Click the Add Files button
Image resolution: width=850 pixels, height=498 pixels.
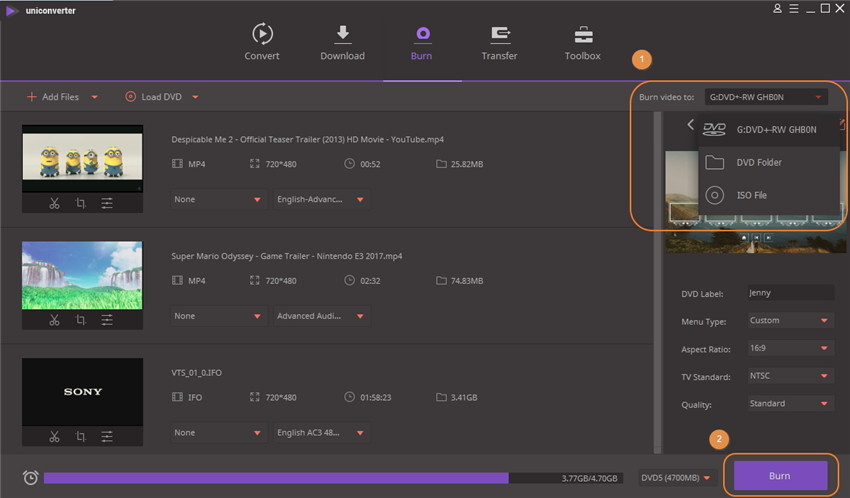[x=53, y=97]
